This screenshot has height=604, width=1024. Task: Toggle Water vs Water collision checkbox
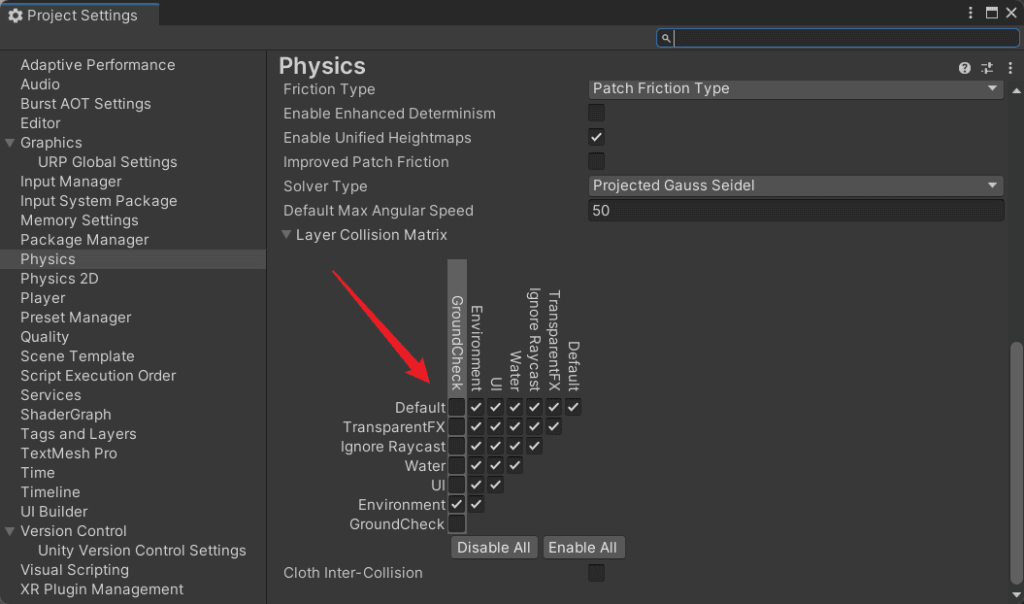coord(515,466)
